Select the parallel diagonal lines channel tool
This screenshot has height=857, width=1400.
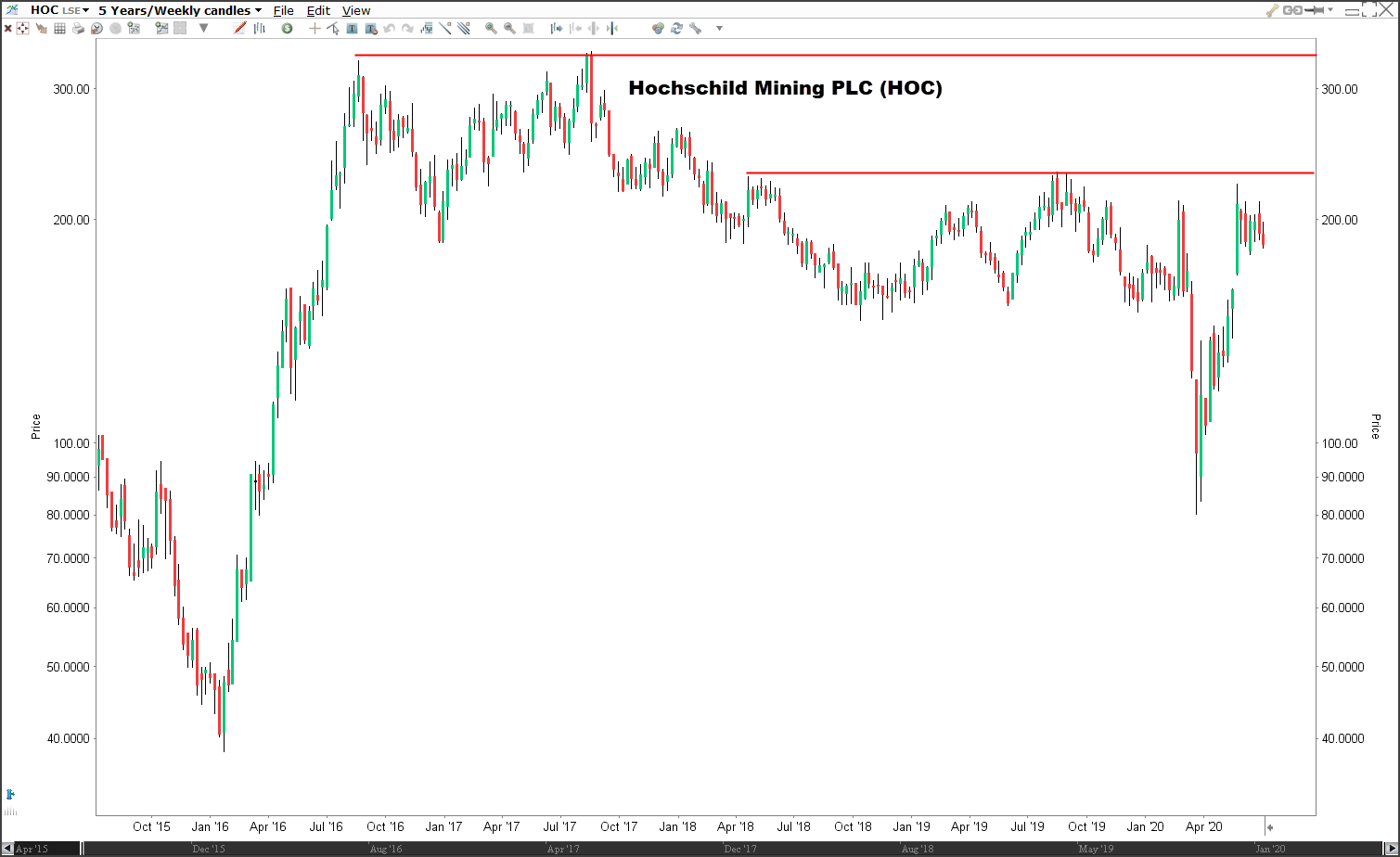pyautogui.click(x=463, y=29)
